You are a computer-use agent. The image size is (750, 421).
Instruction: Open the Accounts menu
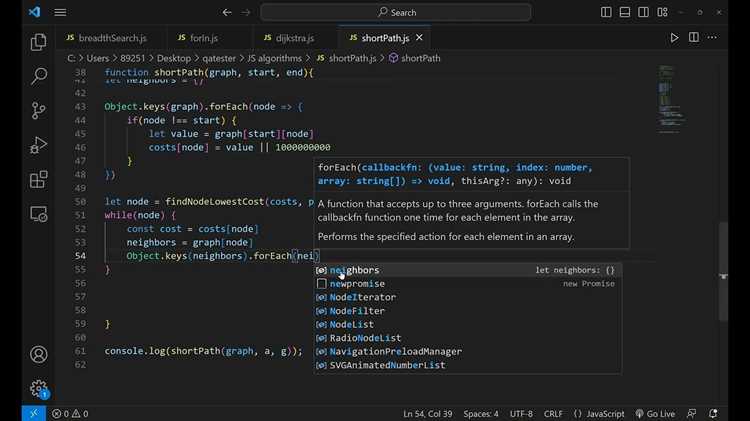(x=38, y=355)
